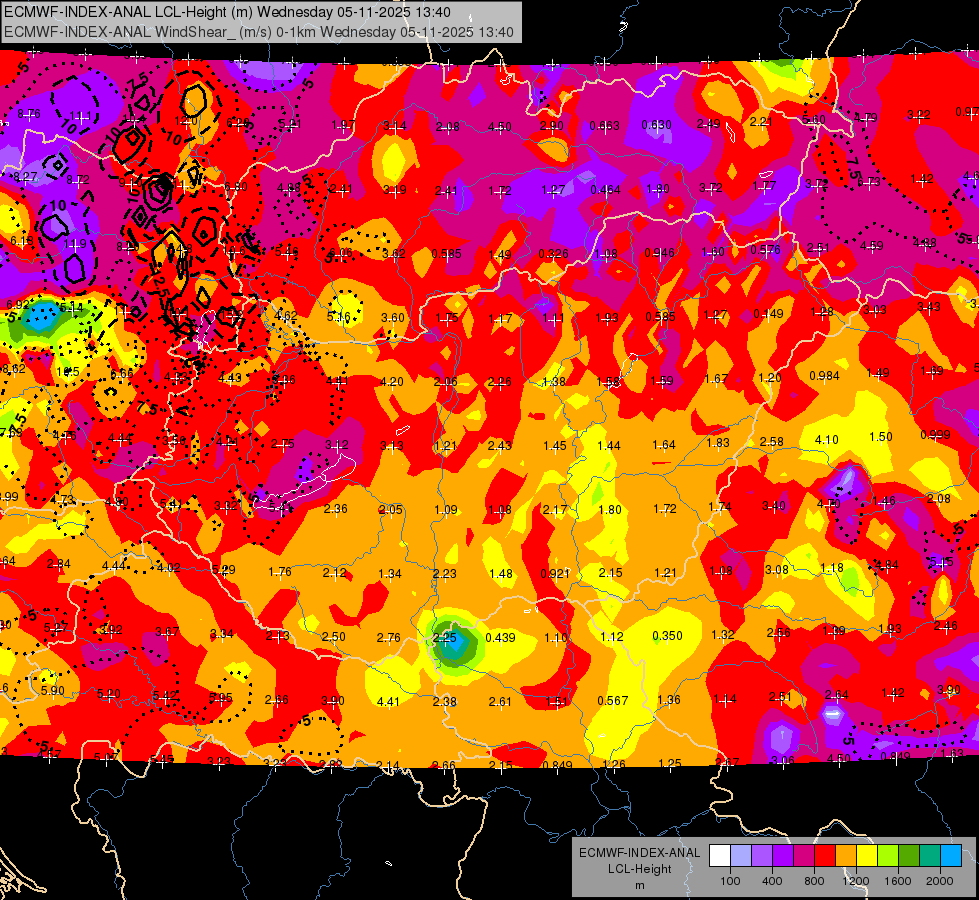Select the yellow legend color swatch

tap(867, 855)
